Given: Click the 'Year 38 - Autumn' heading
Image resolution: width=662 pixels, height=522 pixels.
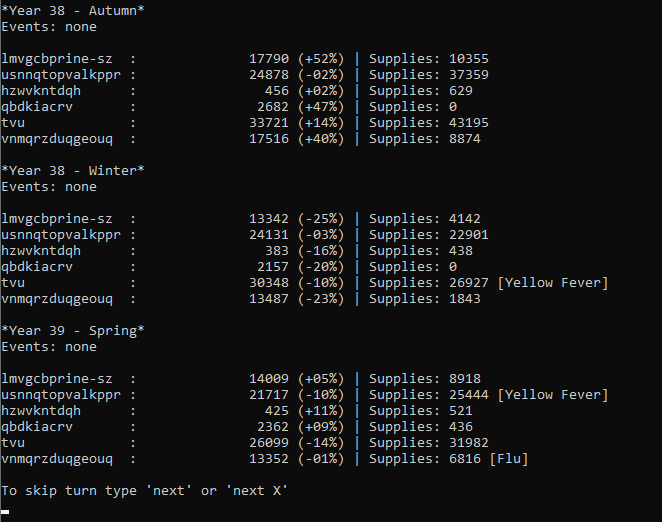Looking at the screenshot, I should 73,11.
